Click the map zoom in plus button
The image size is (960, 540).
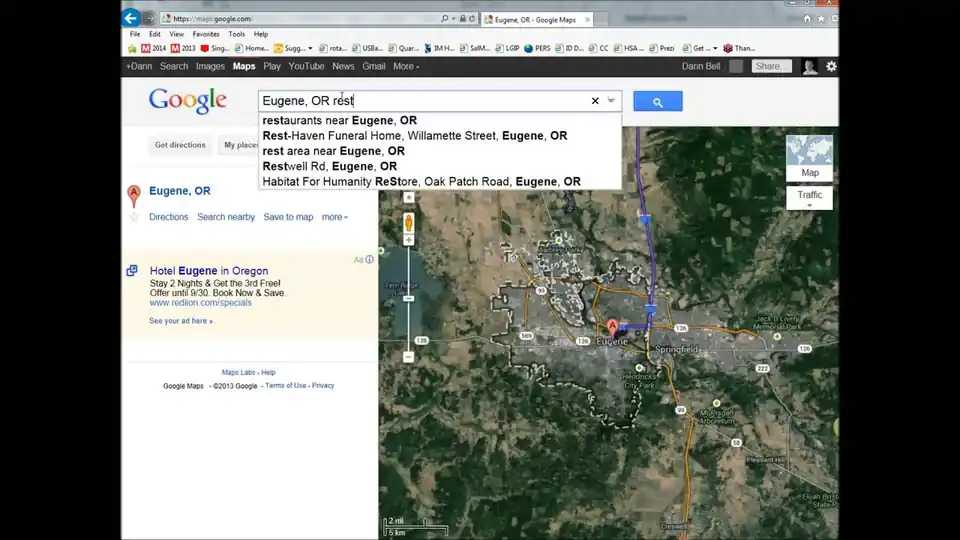(x=408, y=240)
